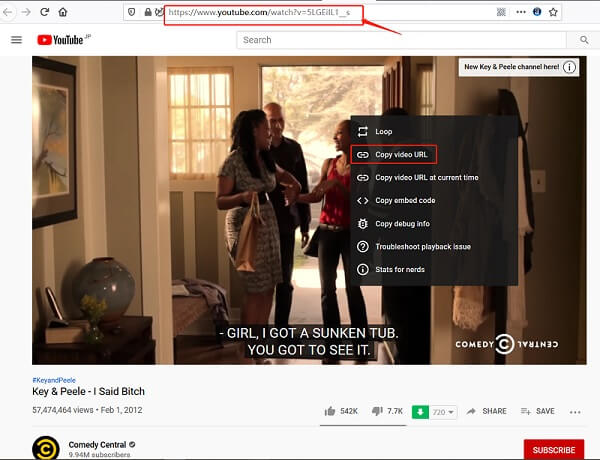Viewport: 600px width, 460px height.
Task: Open the YouTube hamburger guide menu
Action: click(x=16, y=40)
